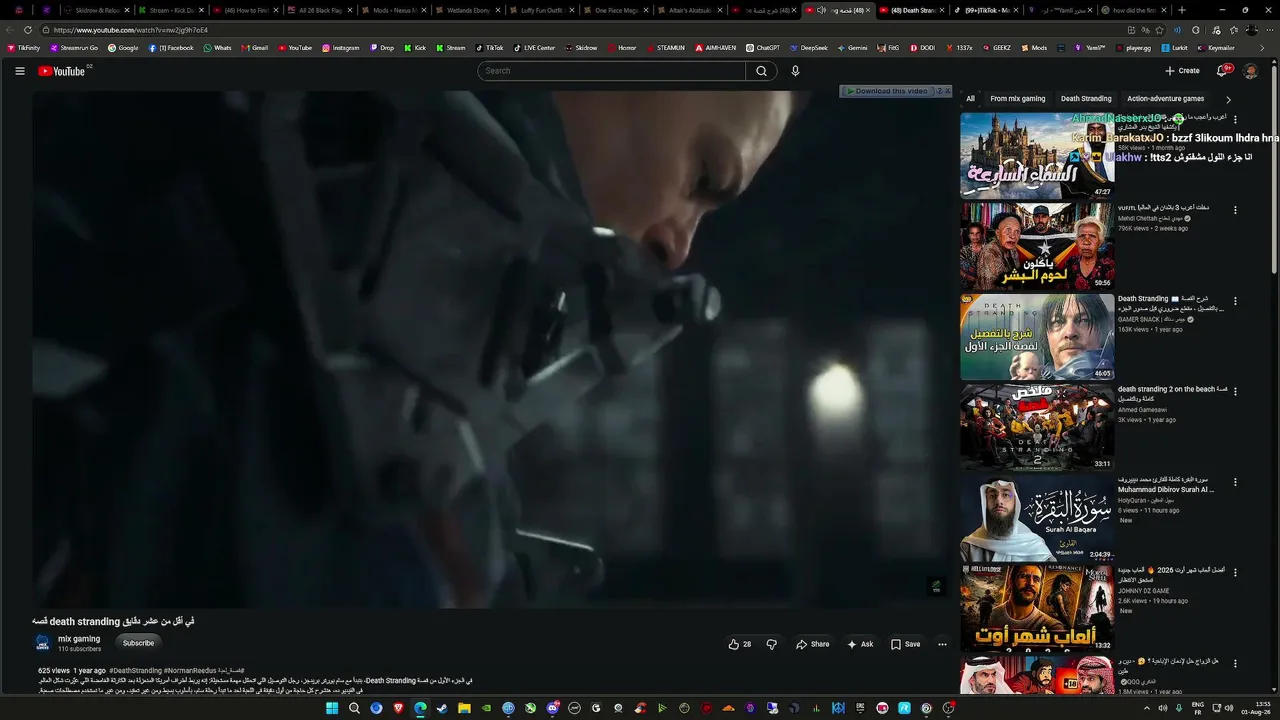Select the Death Stranding filter chip
This screenshot has width=1280, height=720.
point(1086,99)
